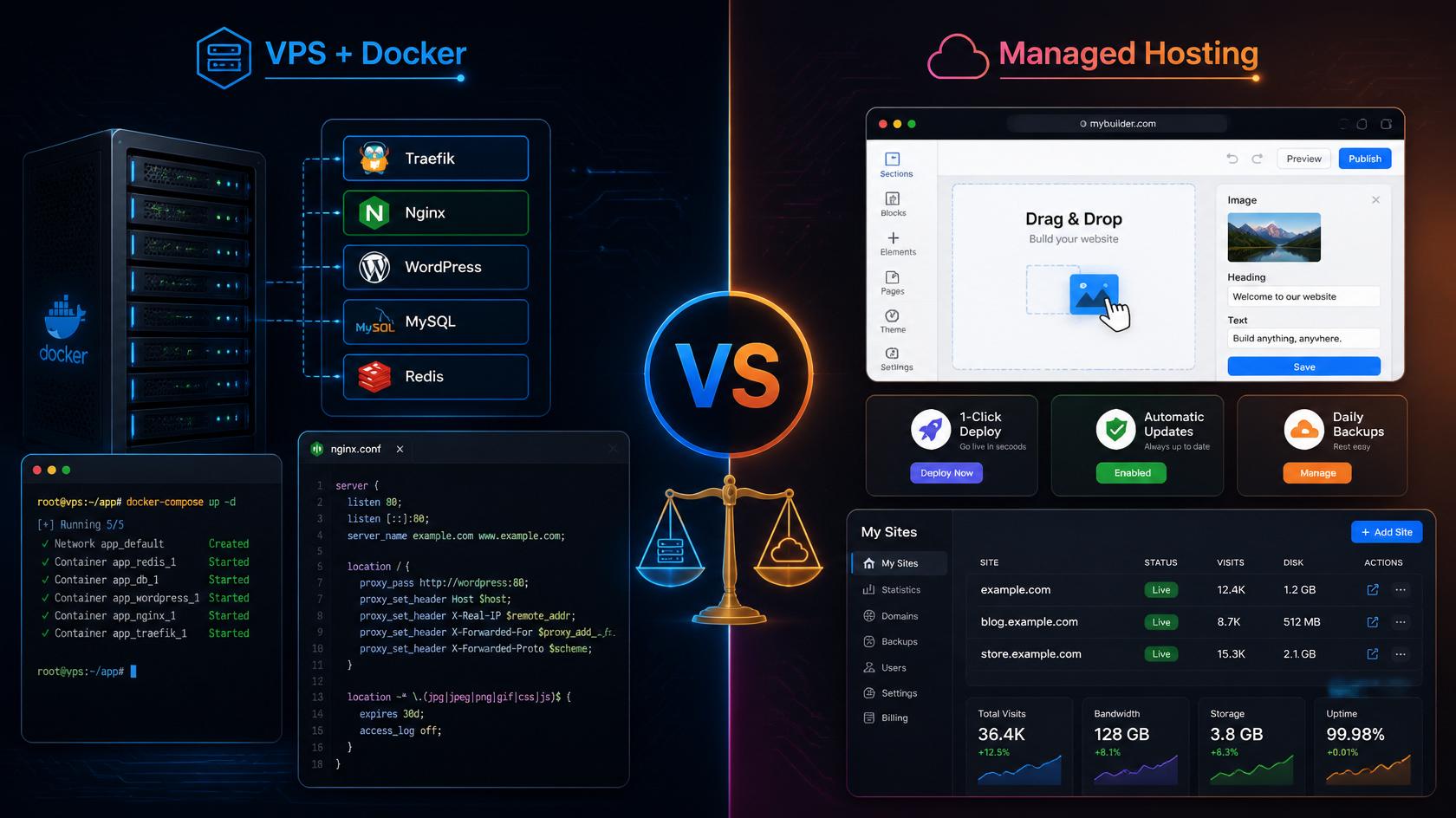Click the Total Visits value 36.4K
This screenshot has width=1456, height=818.
coord(1002,735)
